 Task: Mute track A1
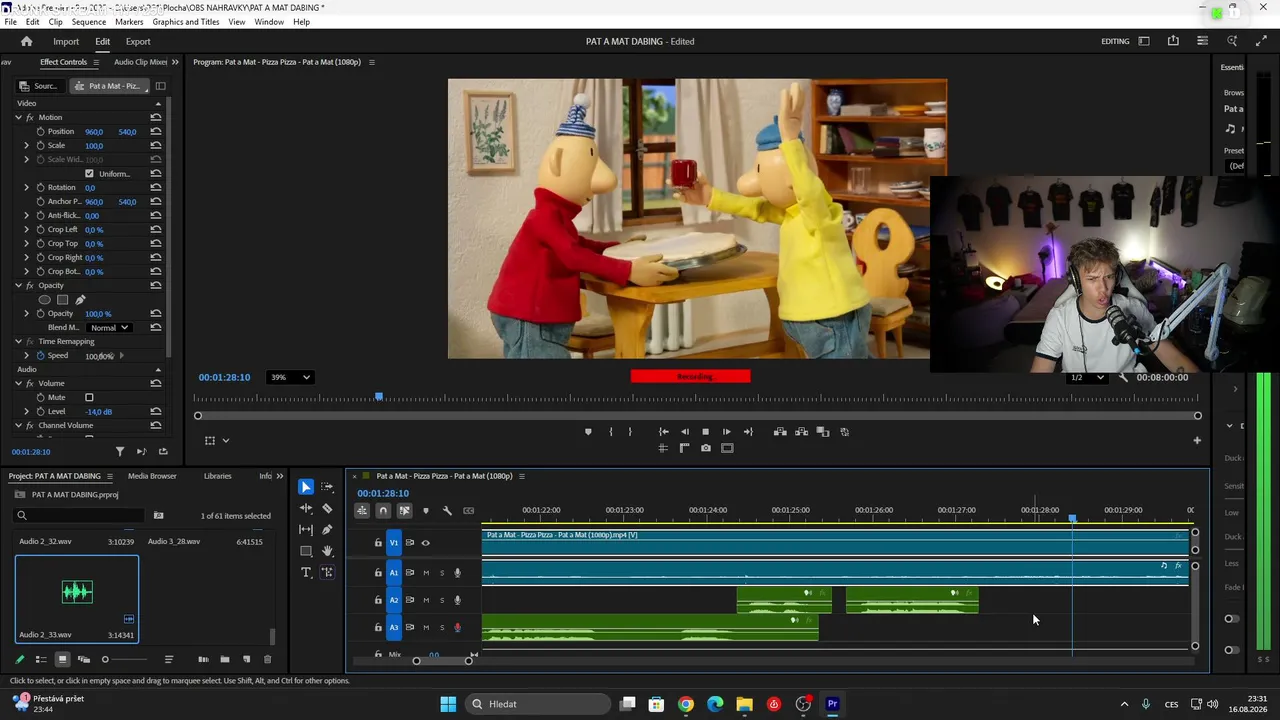click(x=426, y=573)
